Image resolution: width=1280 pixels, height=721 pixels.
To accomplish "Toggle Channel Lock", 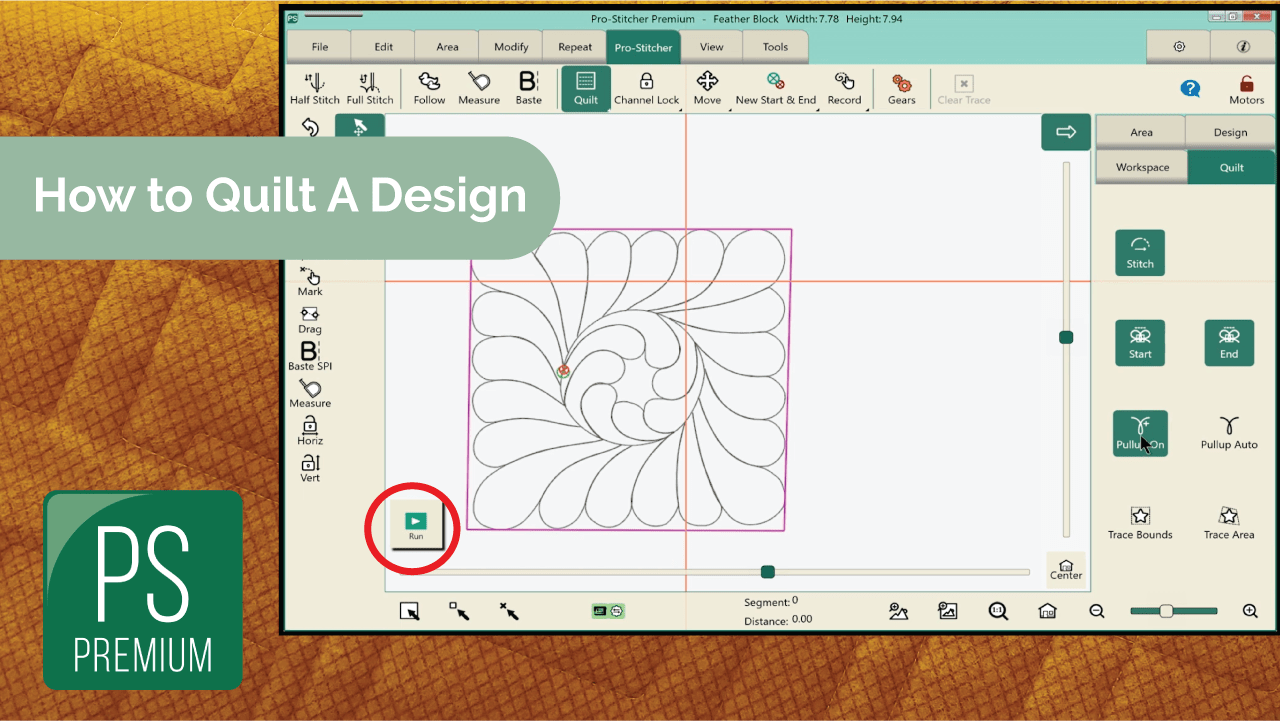I will [647, 89].
